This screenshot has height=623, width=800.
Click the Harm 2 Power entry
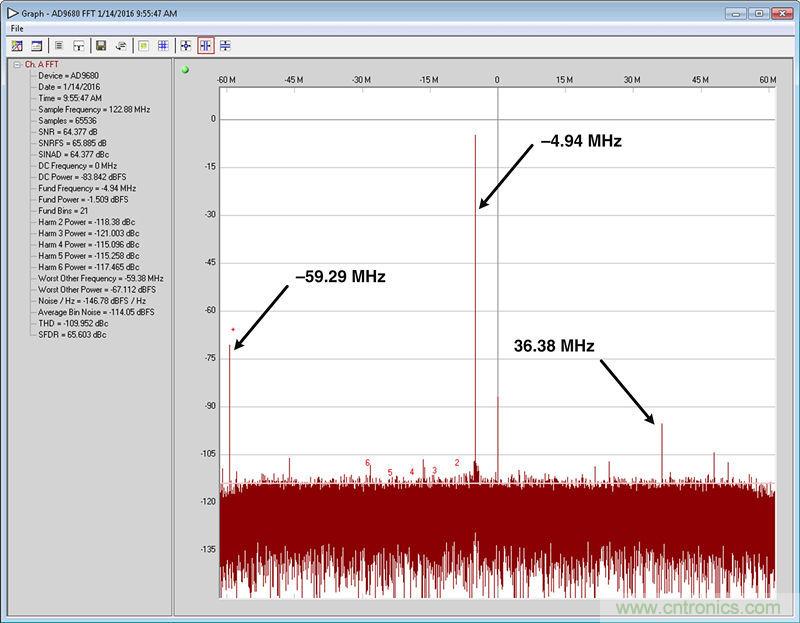click(x=88, y=222)
